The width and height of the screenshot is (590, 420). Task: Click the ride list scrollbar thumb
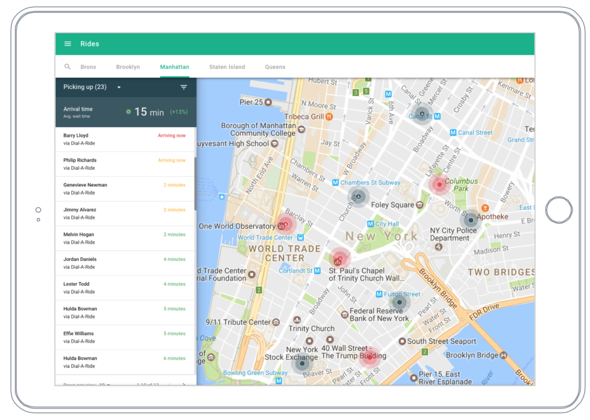click(x=195, y=184)
